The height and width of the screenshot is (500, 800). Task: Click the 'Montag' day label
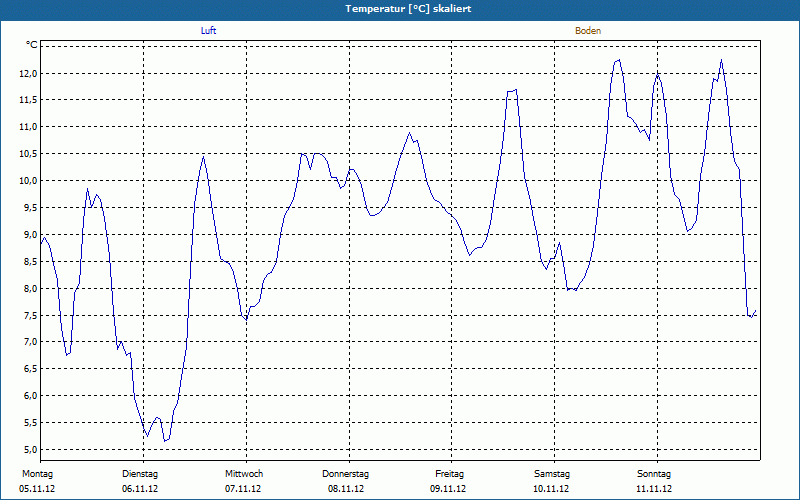(37, 474)
